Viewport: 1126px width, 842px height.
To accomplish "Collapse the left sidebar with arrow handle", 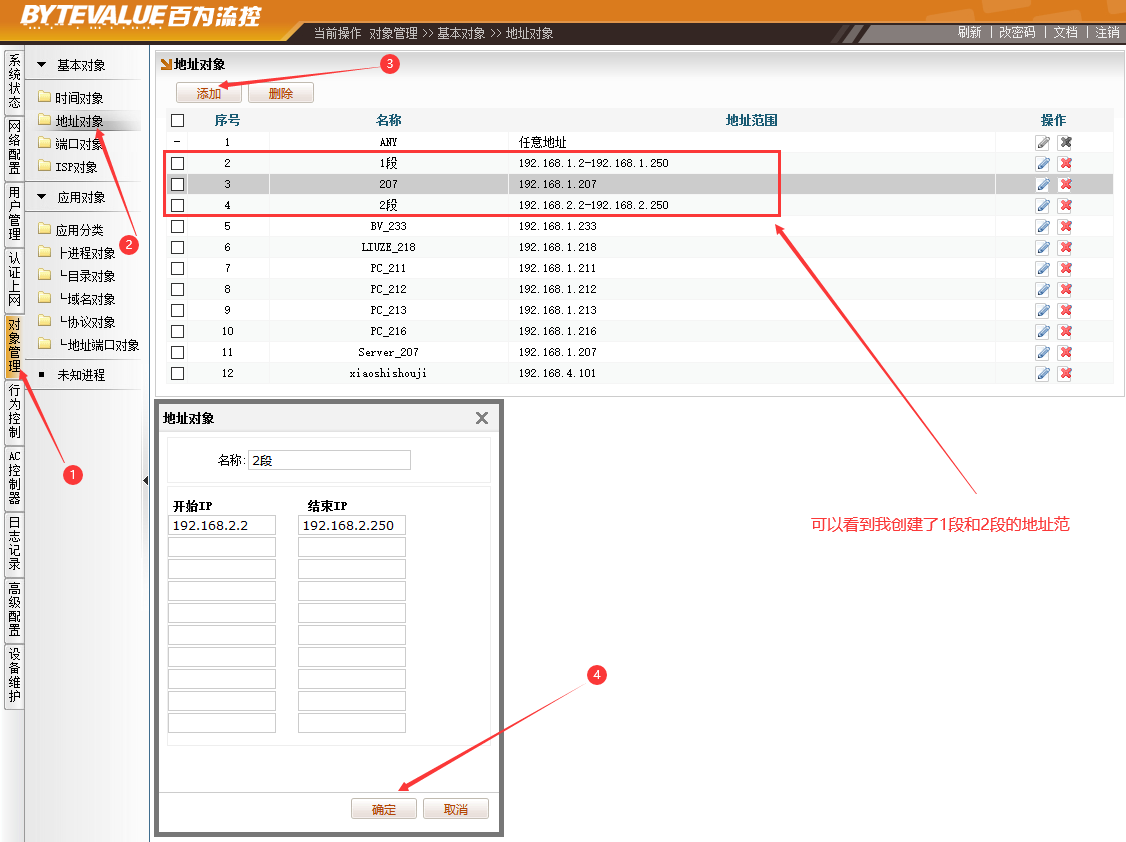I will tap(146, 481).
